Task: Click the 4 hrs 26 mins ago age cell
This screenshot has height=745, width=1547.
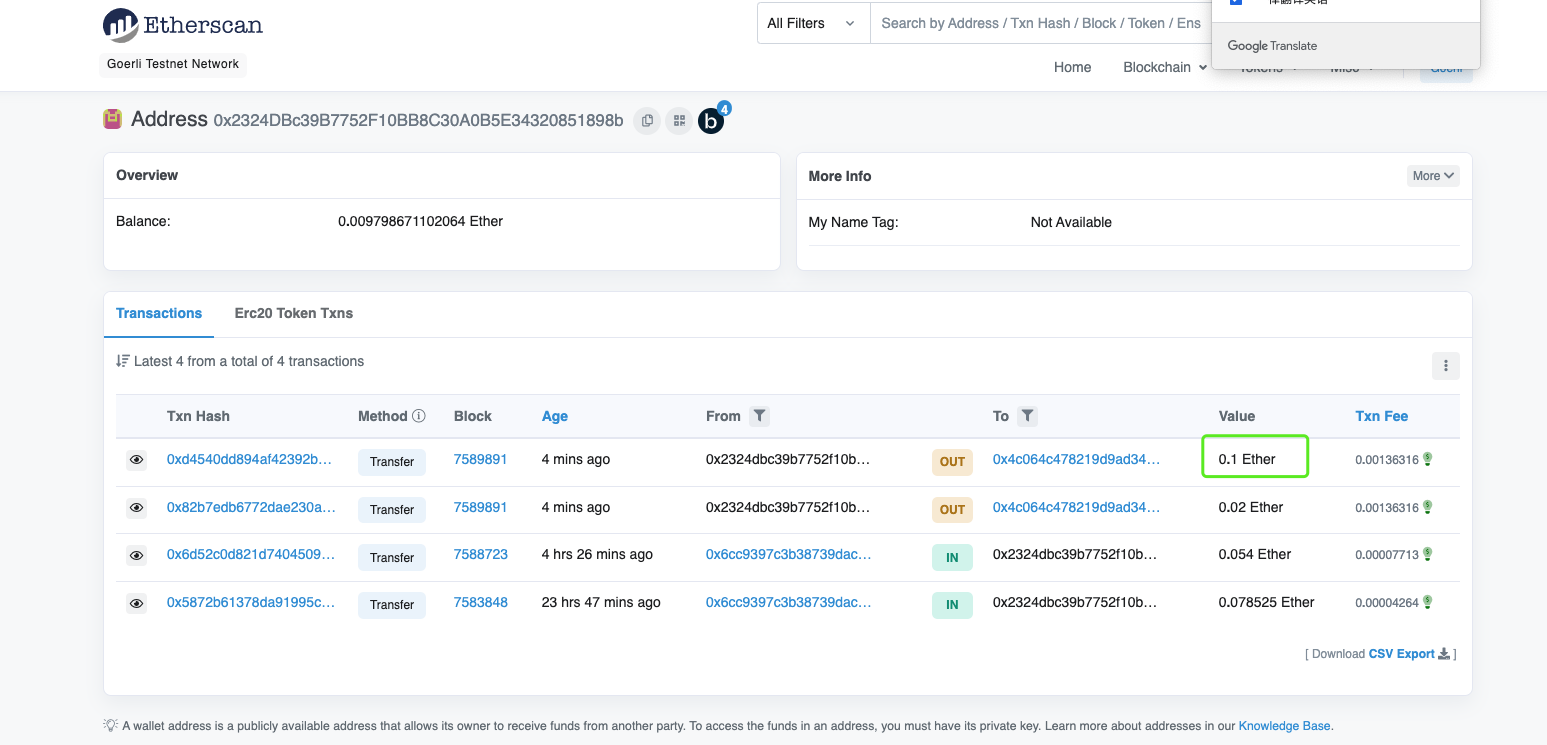Action: click(597, 554)
